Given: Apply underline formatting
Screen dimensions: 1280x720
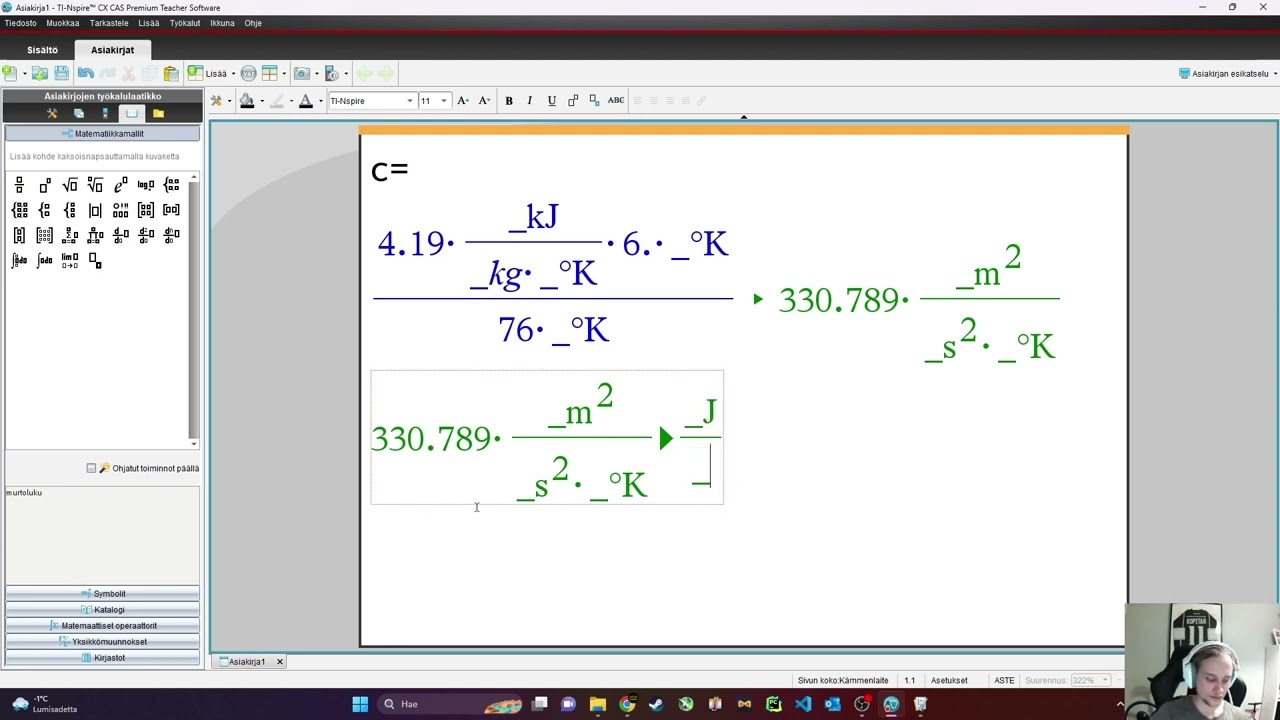Looking at the screenshot, I should (x=551, y=100).
